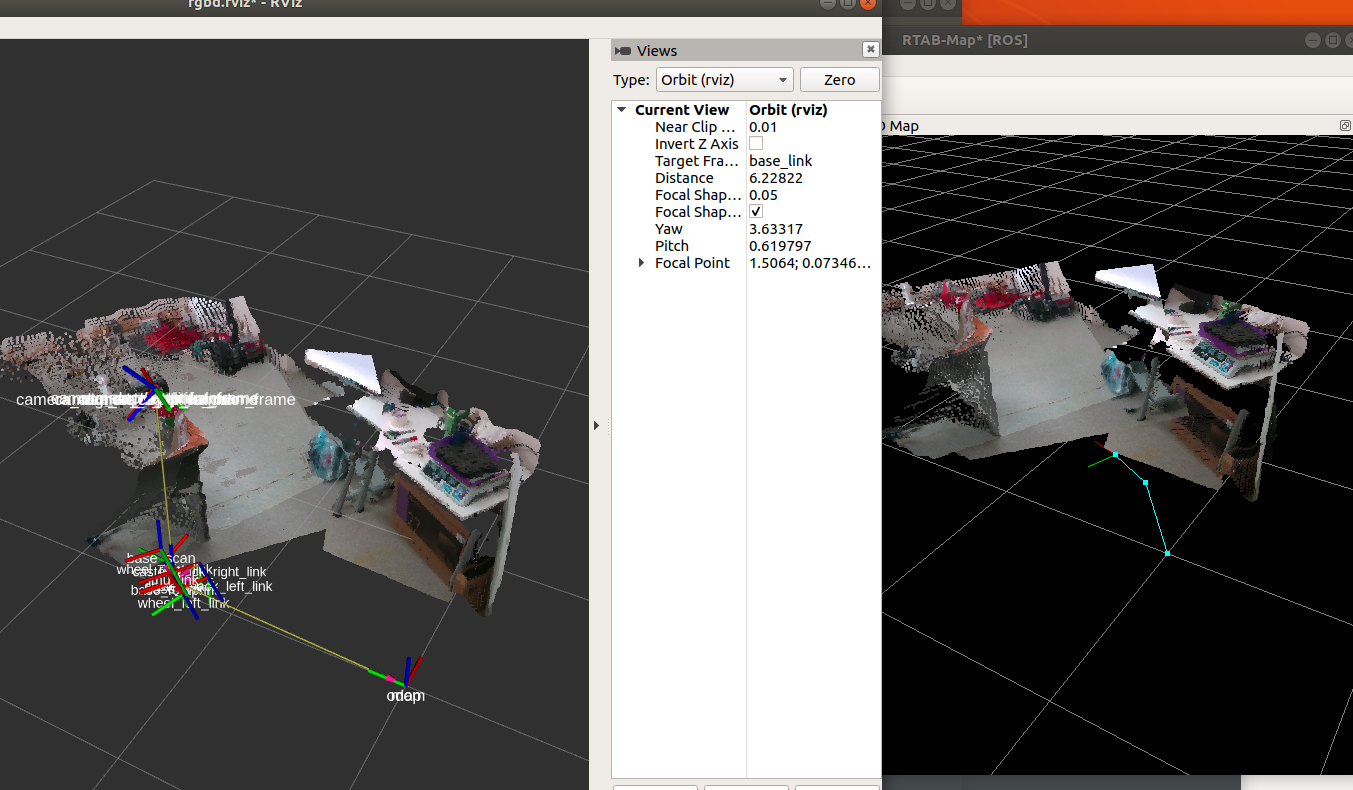The height and width of the screenshot is (790, 1353).
Task: Select the Target Frame property label
Action: 696,161
